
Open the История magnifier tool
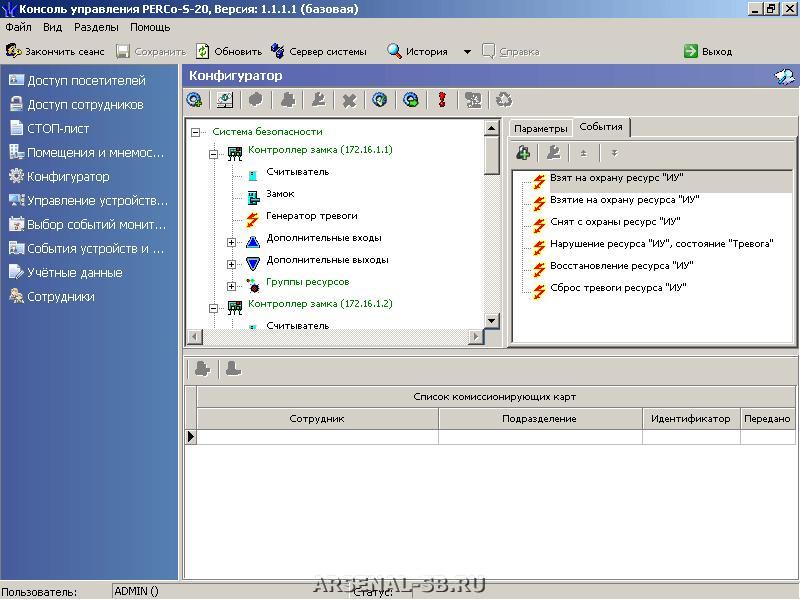click(395, 51)
